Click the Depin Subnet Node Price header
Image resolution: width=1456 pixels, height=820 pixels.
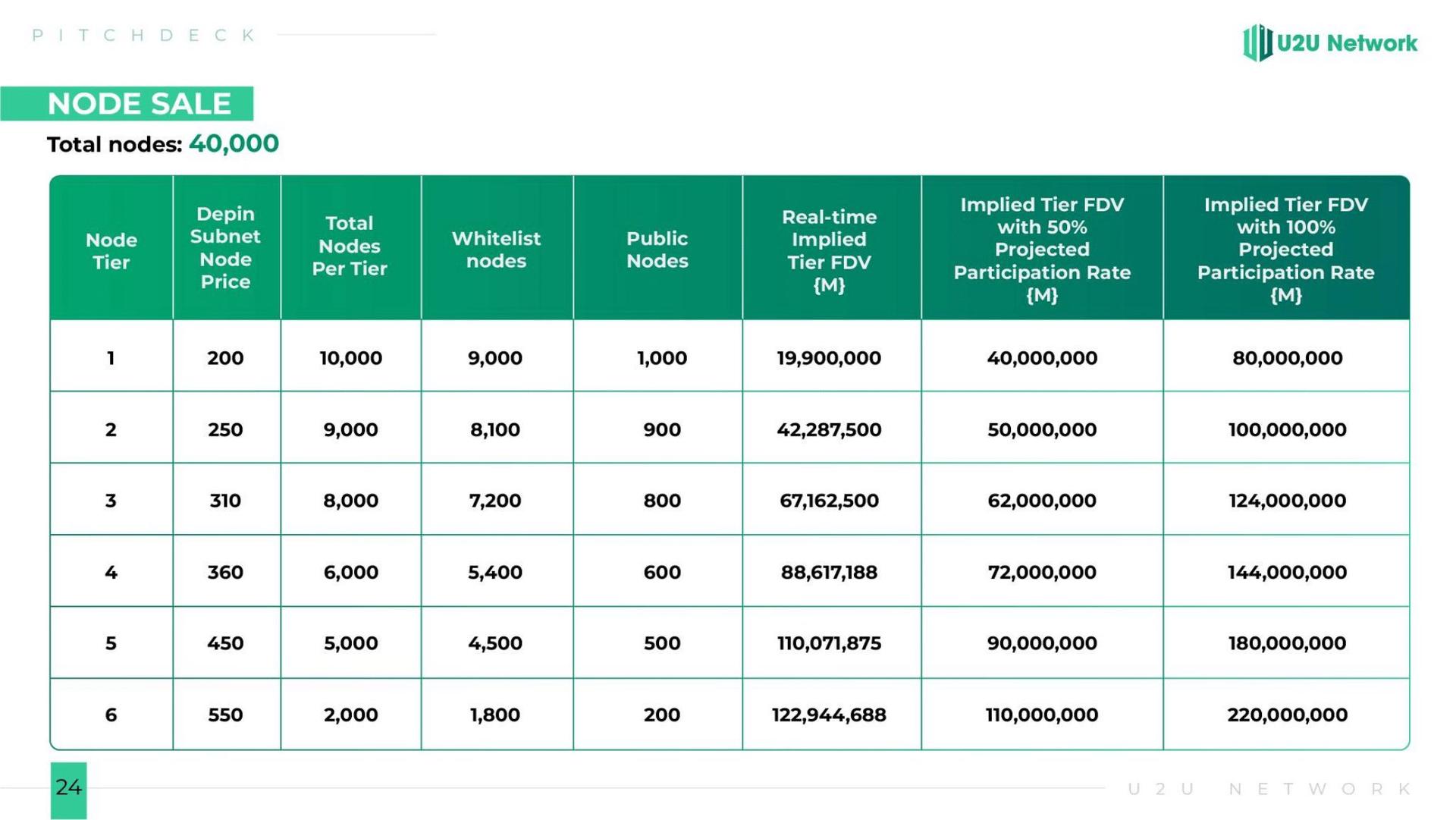point(227,247)
